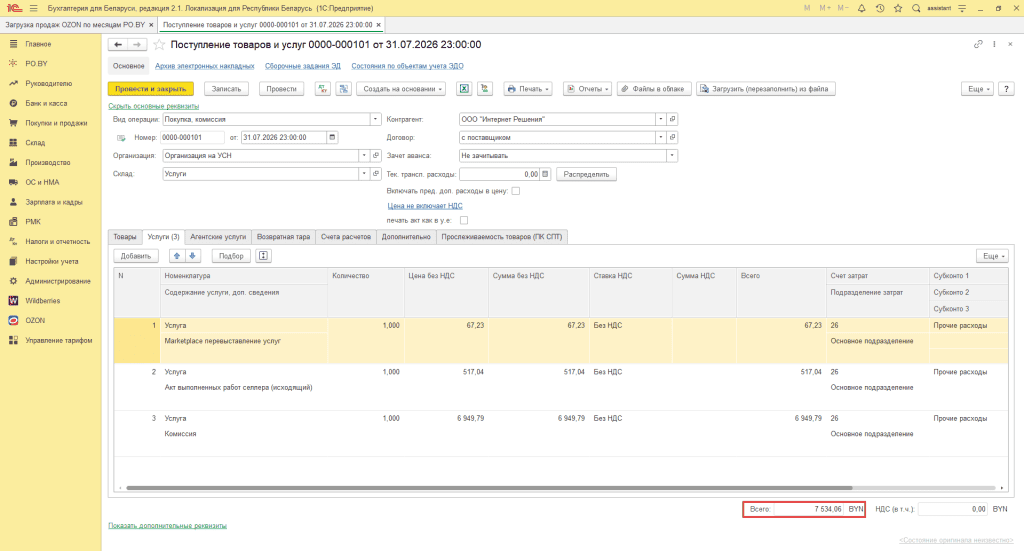Open favorites star in the title bar
The width and height of the screenshot is (1024, 551).
898,8
